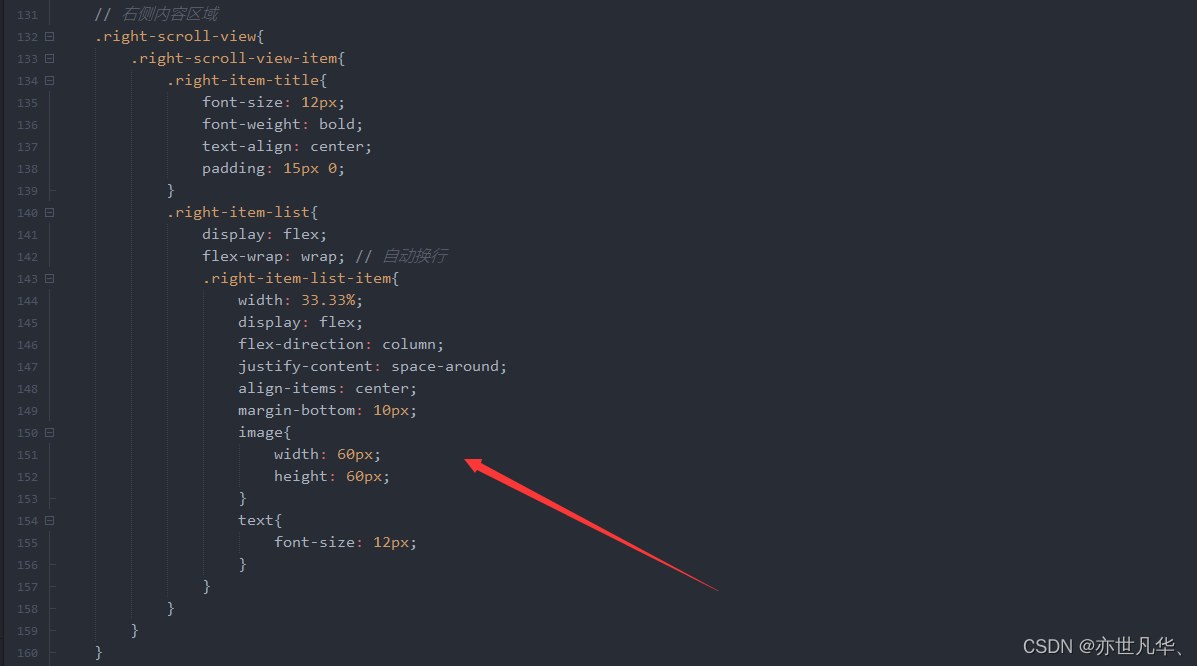
Task: Click line number 144 in the gutter
Action: (x=27, y=301)
